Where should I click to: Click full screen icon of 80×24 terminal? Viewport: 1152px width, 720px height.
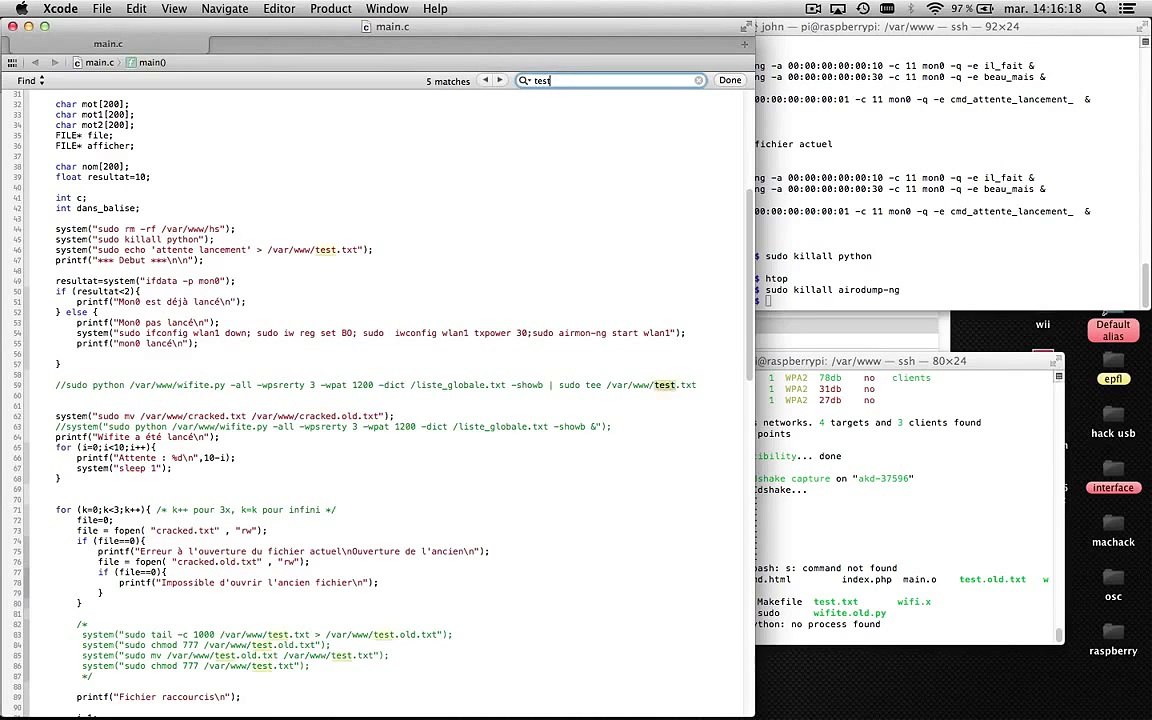pyautogui.click(x=1055, y=361)
